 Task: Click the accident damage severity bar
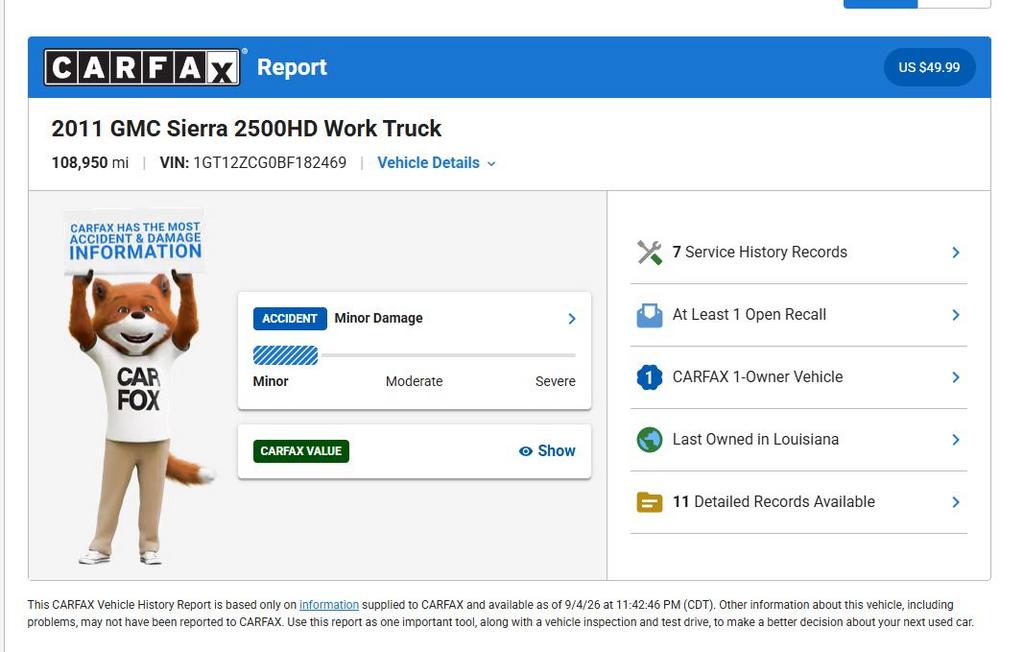414,355
